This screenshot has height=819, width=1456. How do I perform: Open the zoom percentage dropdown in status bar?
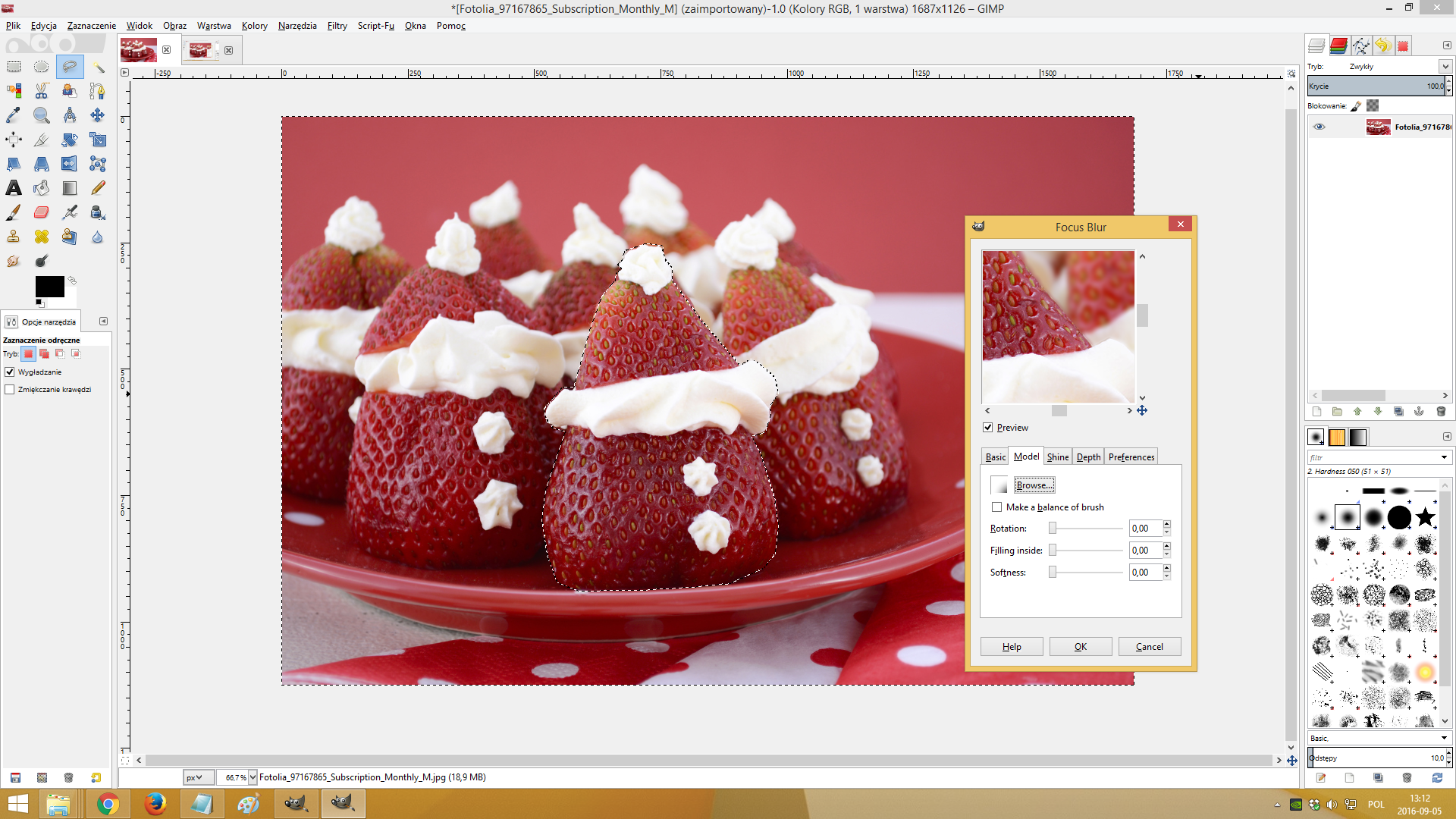[x=253, y=777]
